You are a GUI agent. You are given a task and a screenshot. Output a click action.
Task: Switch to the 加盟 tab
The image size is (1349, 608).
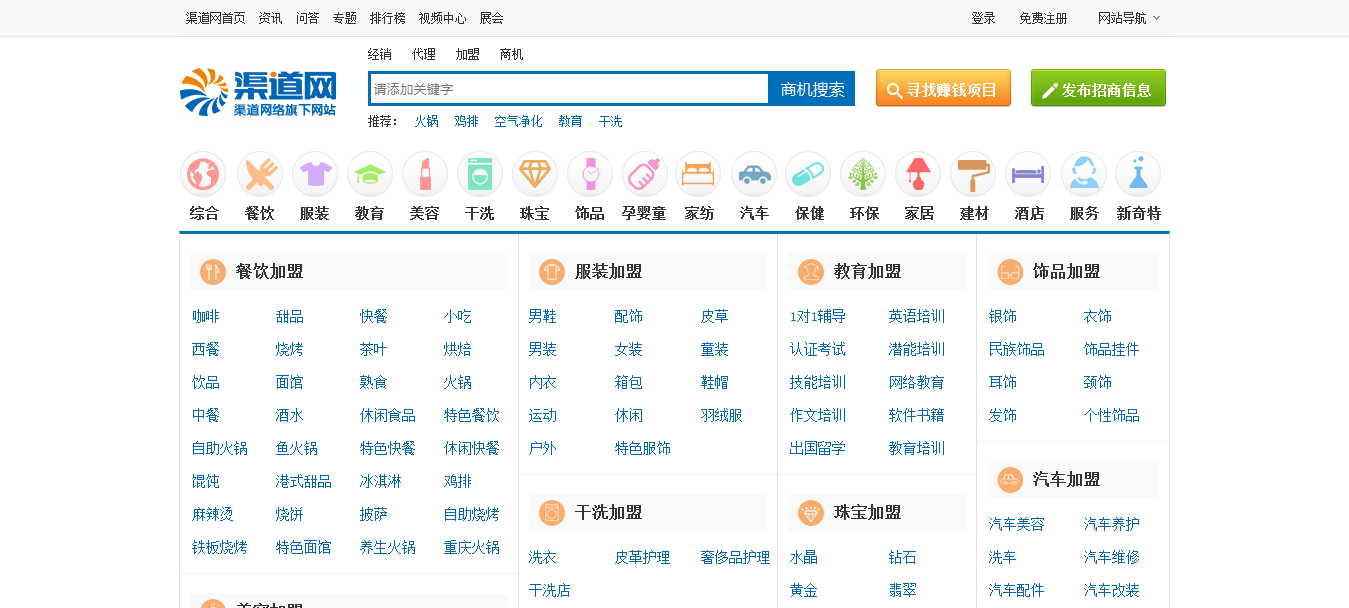[x=466, y=54]
